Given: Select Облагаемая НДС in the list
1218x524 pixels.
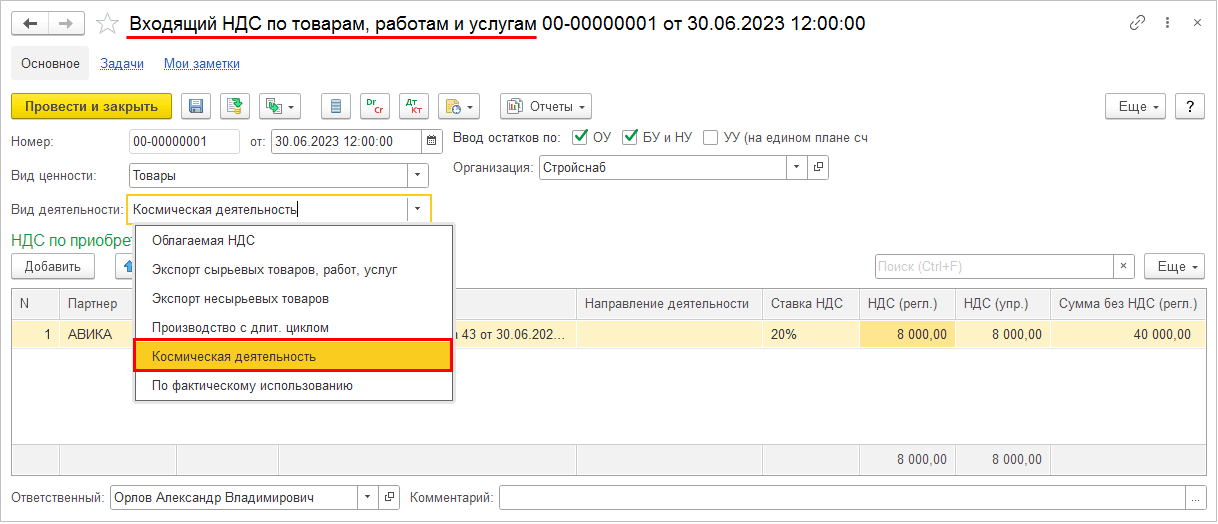Looking at the screenshot, I should pyautogui.click(x=294, y=240).
